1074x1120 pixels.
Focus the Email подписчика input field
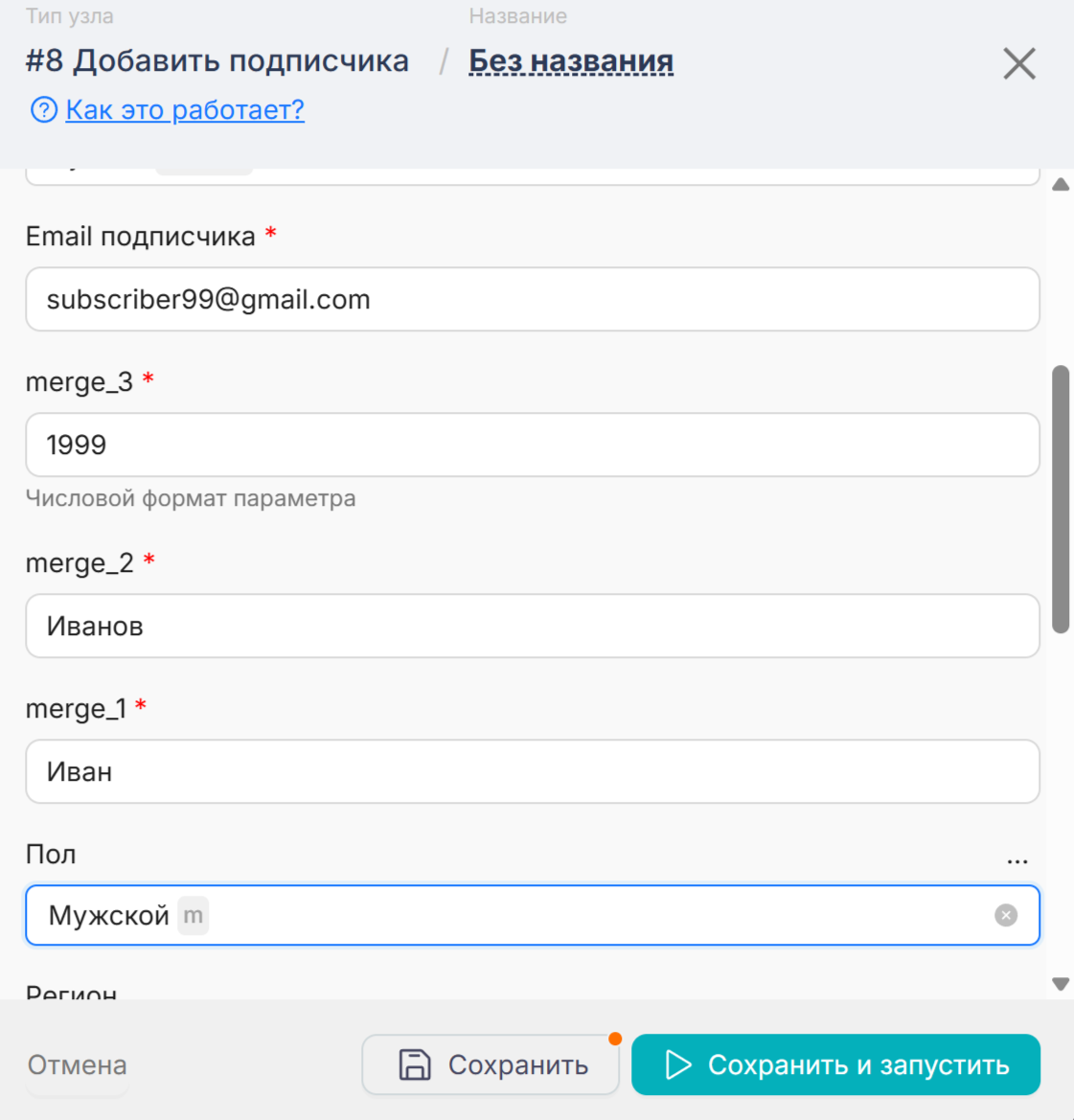(x=532, y=300)
